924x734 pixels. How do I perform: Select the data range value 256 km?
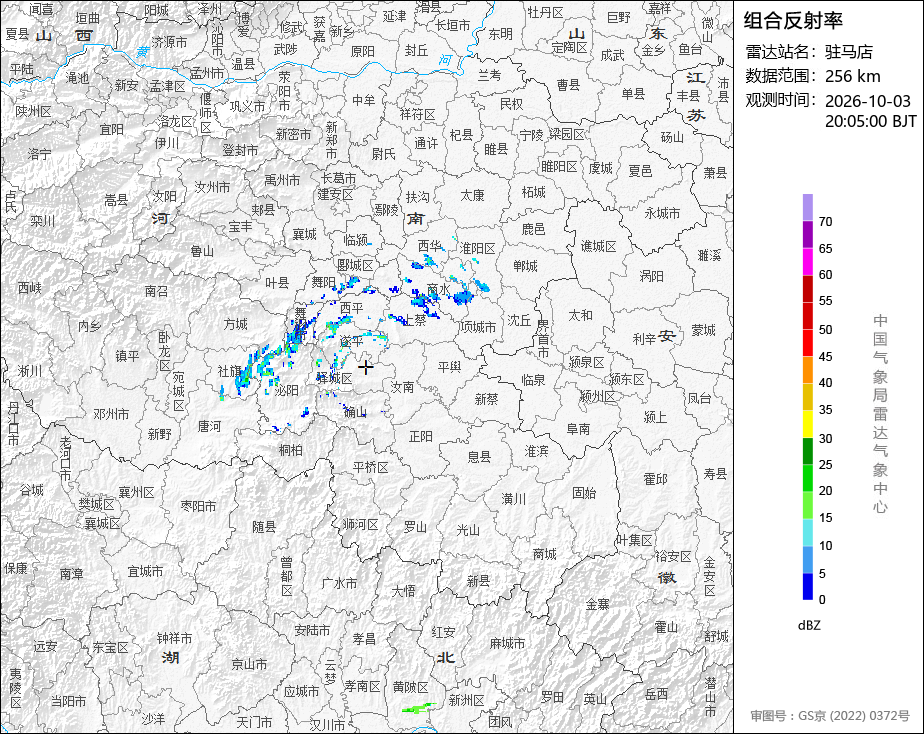point(853,77)
